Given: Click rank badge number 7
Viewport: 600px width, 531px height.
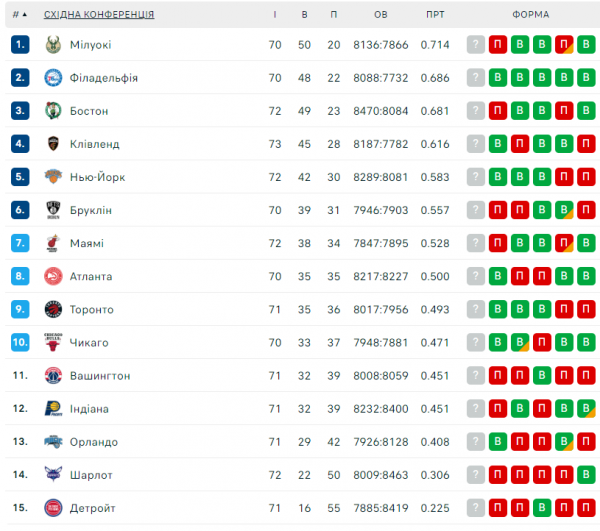Looking at the screenshot, I should click(x=20, y=243).
